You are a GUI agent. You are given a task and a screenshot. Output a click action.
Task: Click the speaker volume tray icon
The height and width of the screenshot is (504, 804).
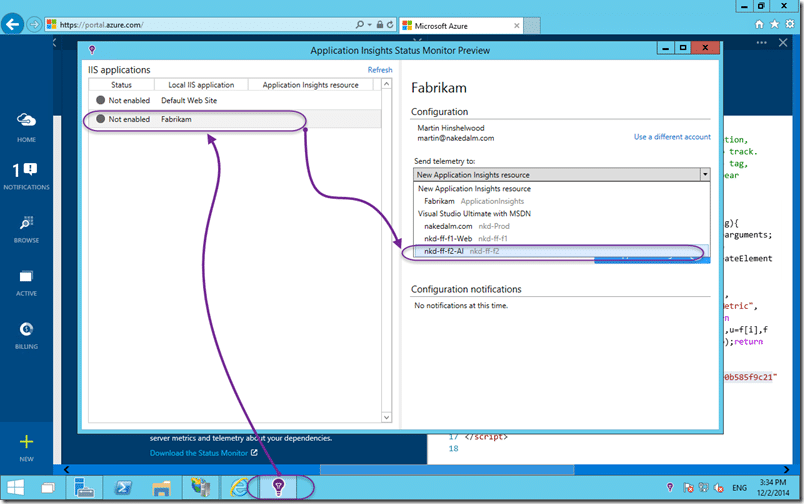pyautogui.click(x=719, y=488)
